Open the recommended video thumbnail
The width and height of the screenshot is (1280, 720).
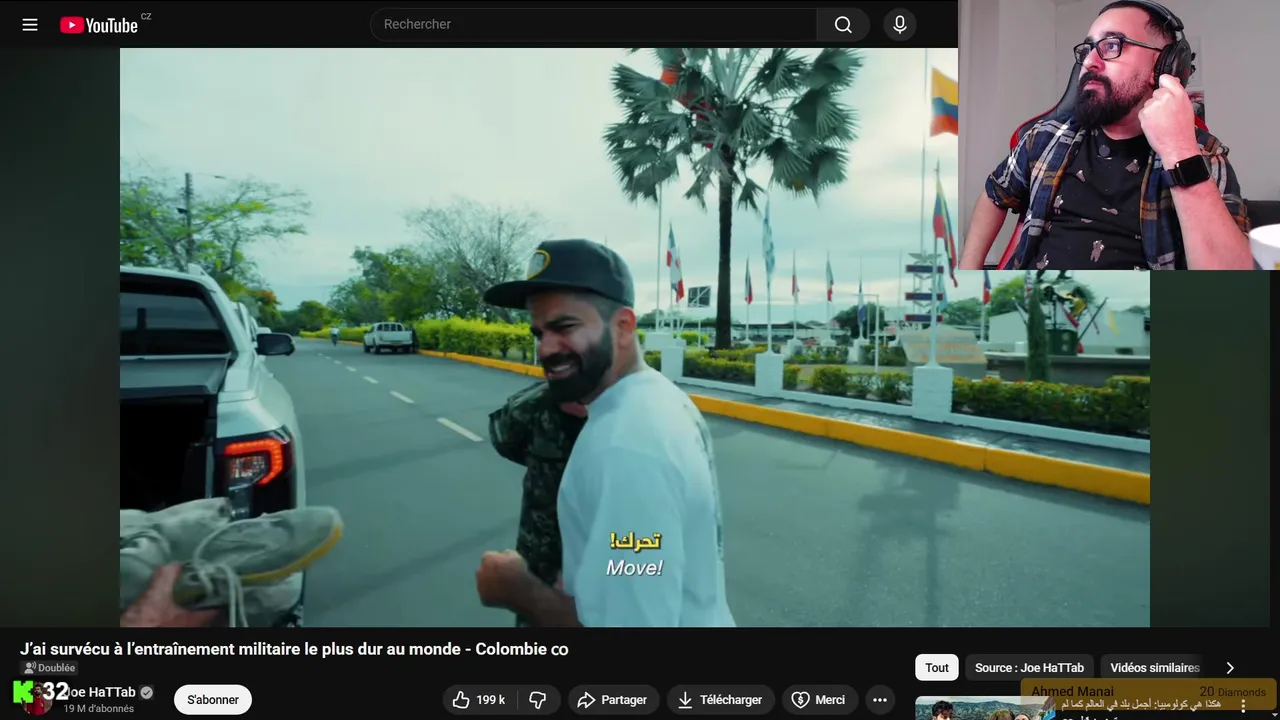point(985,708)
